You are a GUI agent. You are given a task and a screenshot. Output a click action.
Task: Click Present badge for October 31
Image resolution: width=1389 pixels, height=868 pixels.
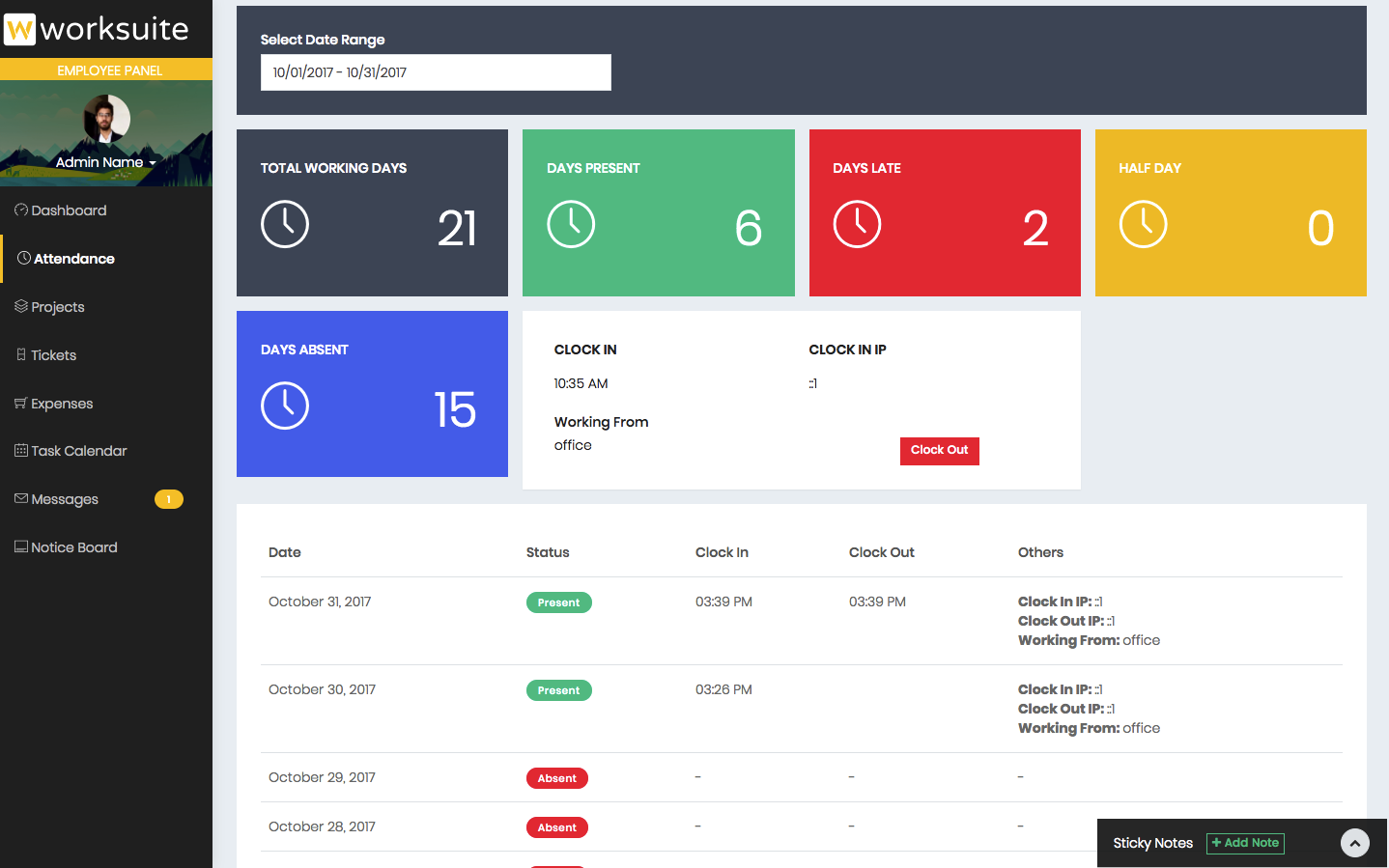(558, 602)
